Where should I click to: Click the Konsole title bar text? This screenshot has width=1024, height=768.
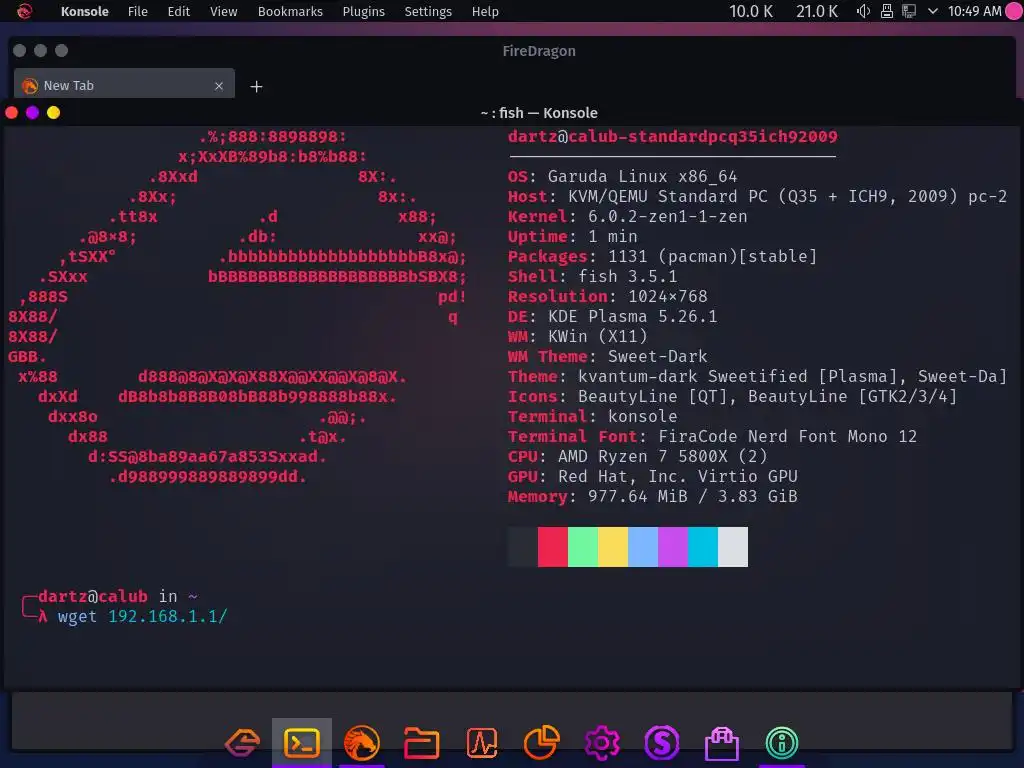539,113
